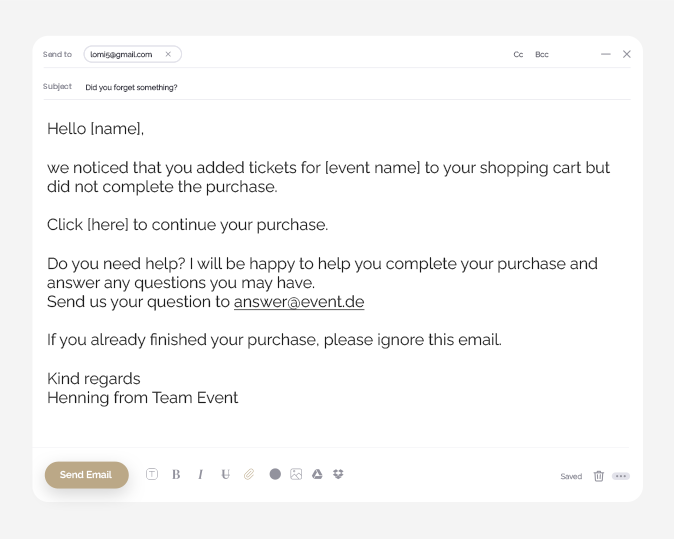Add a file from Google Drive
674x539 pixels.
point(317,474)
